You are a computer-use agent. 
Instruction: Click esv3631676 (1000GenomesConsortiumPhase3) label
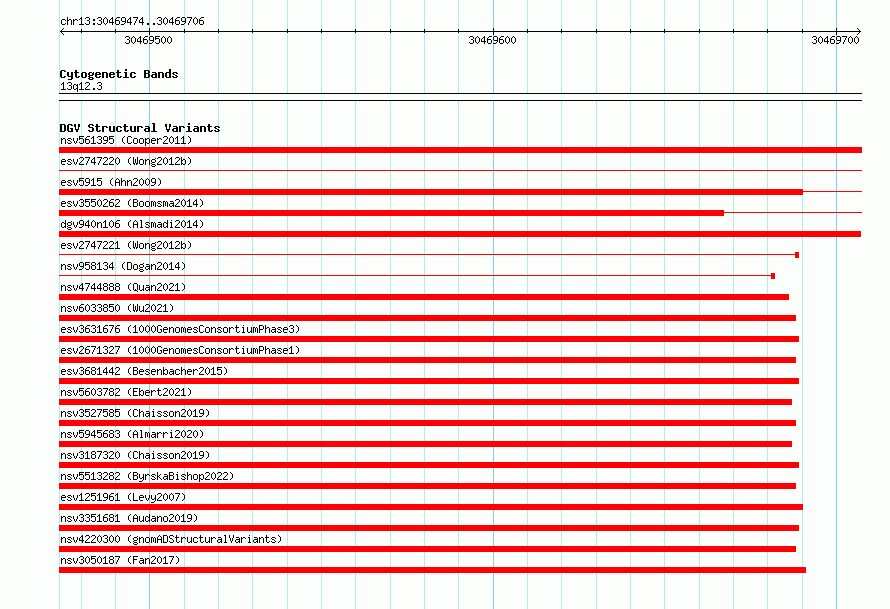point(180,329)
